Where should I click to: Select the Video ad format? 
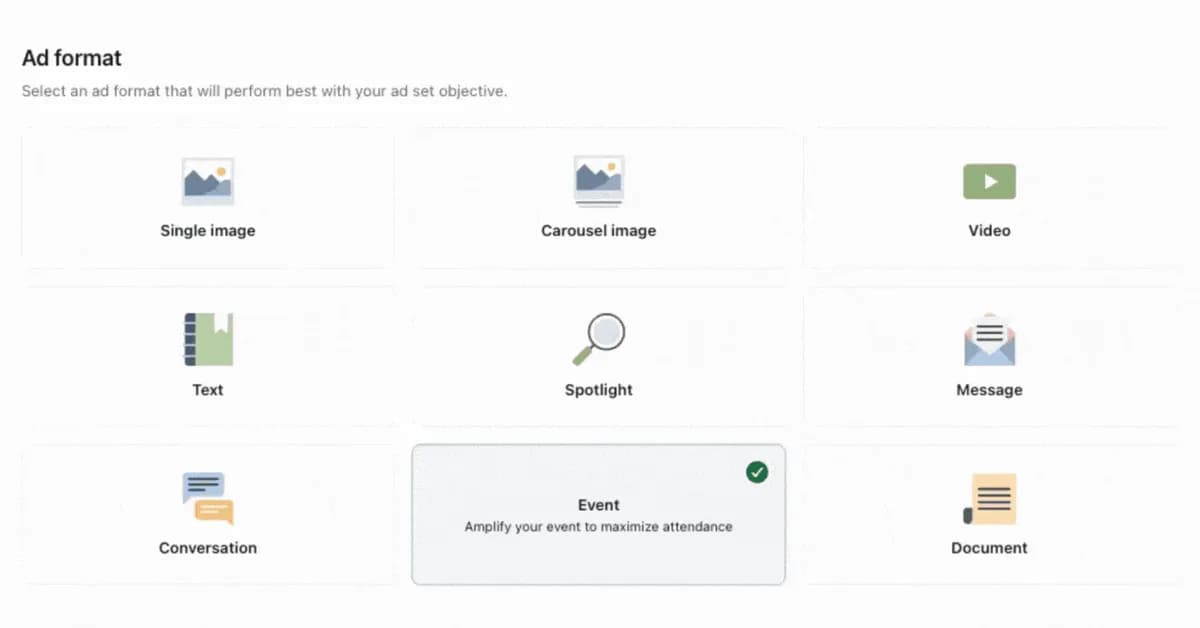point(988,197)
